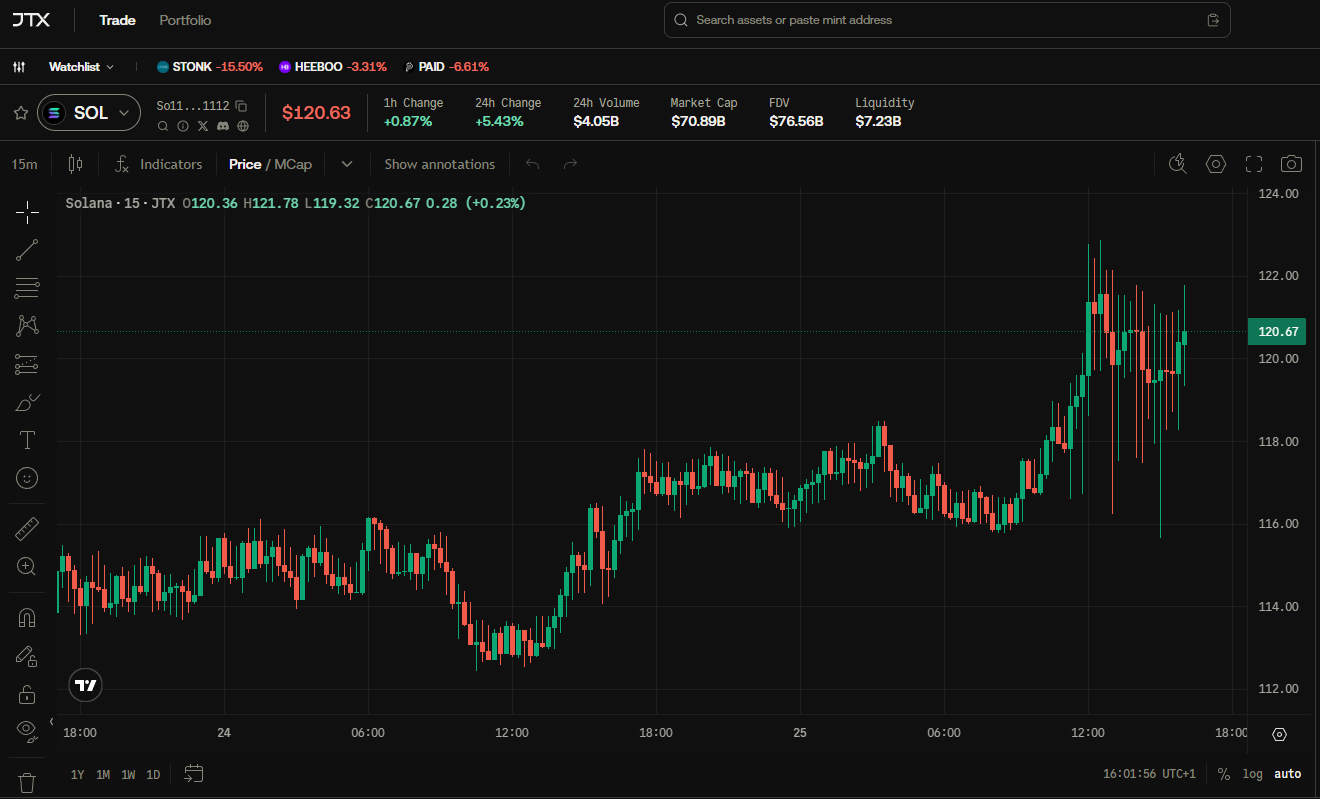Viewport: 1320px width, 799px height.
Task: Add SOL to favorites with star
Action: click(20, 113)
